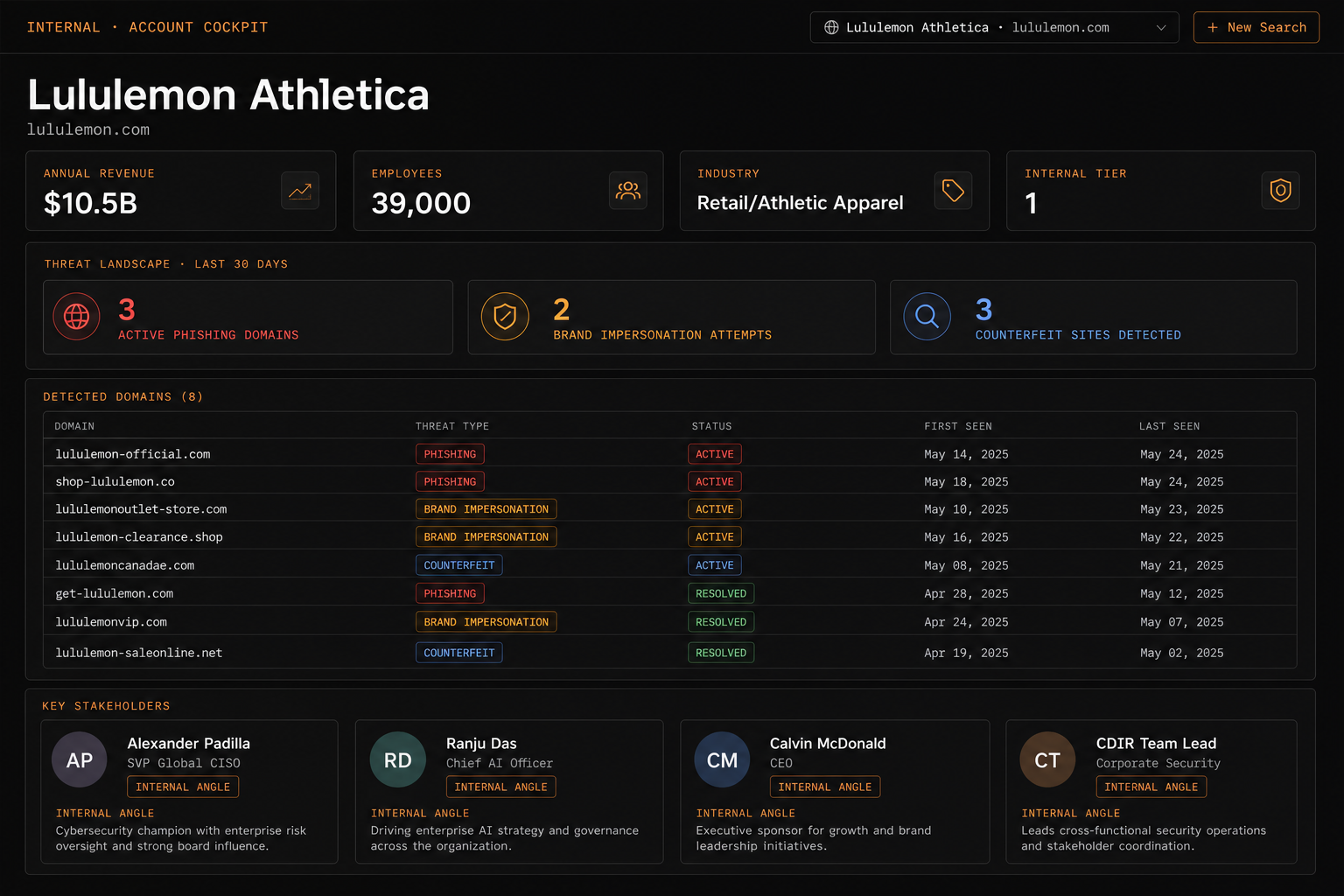Click the internal tier shield icon
Image resolution: width=1344 pixels, height=896 pixels.
tap(1280, 191)
